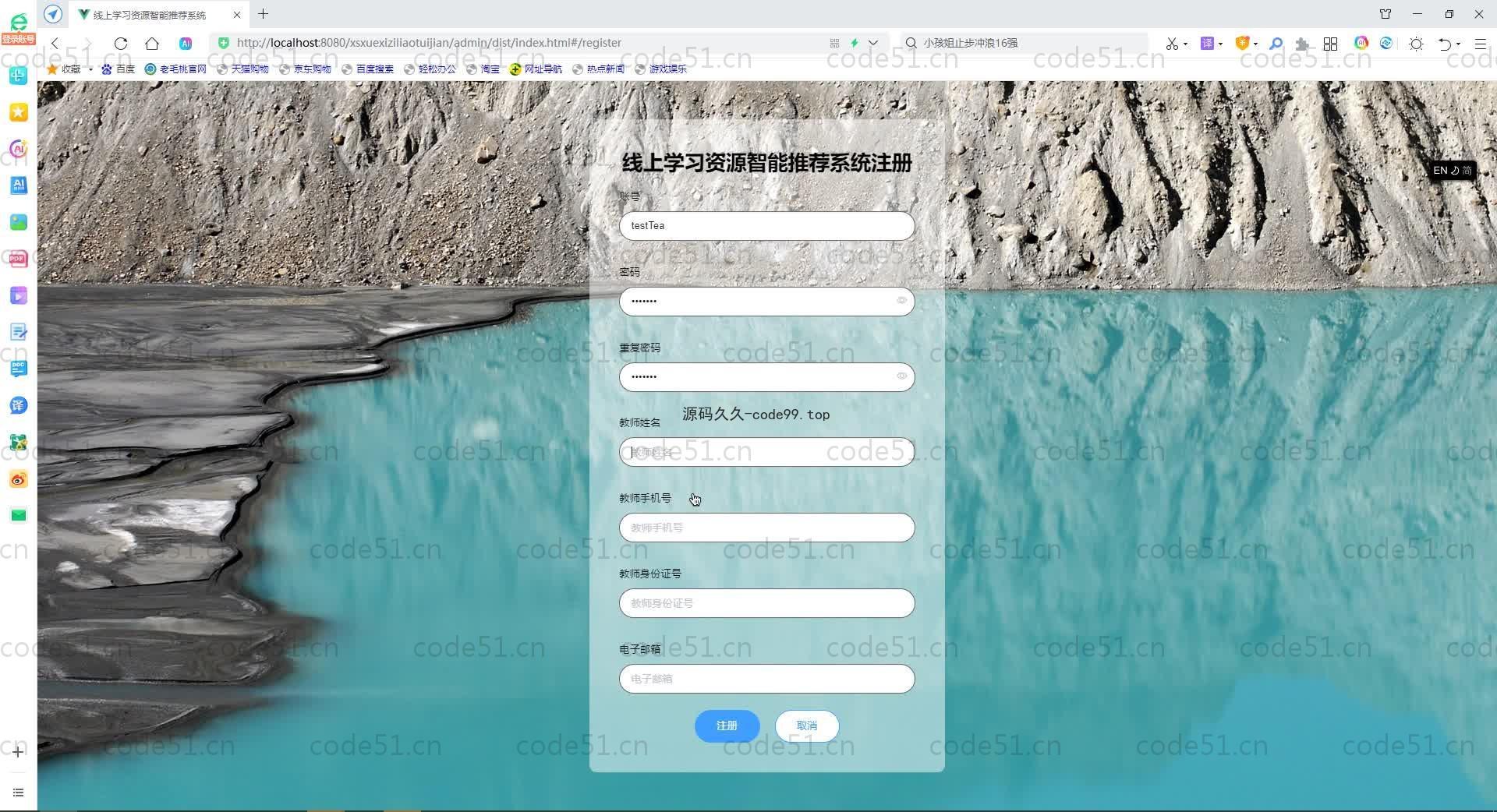Click the 登录账号 login badge in sidebar
The width and height of the screenshot is (1497, 812).
[18, 39]
